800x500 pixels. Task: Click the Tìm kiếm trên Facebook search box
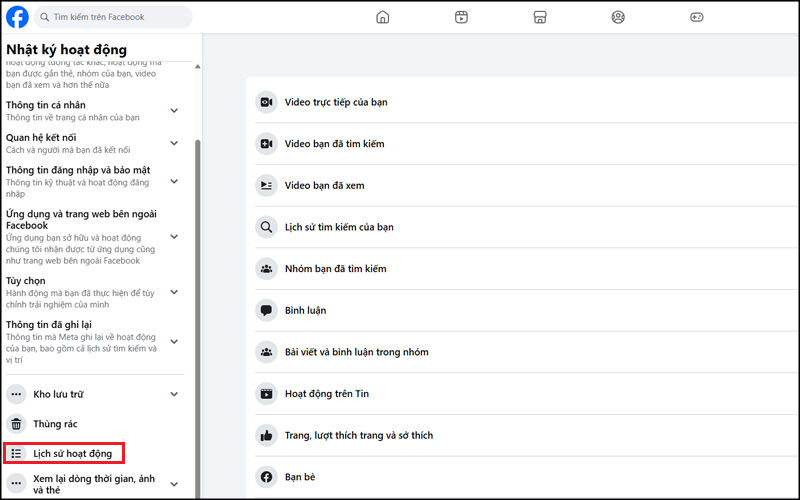coord(115,17)
